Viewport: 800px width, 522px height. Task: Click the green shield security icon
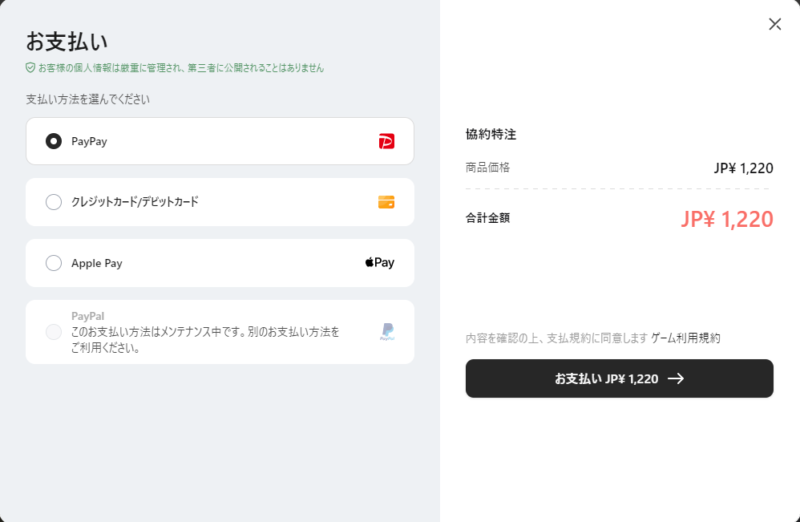(x=31, y=68)
